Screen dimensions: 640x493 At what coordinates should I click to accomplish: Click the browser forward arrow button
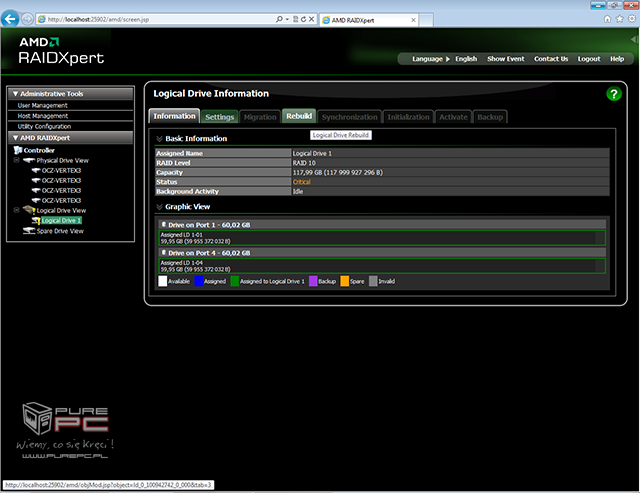(27, 19)
